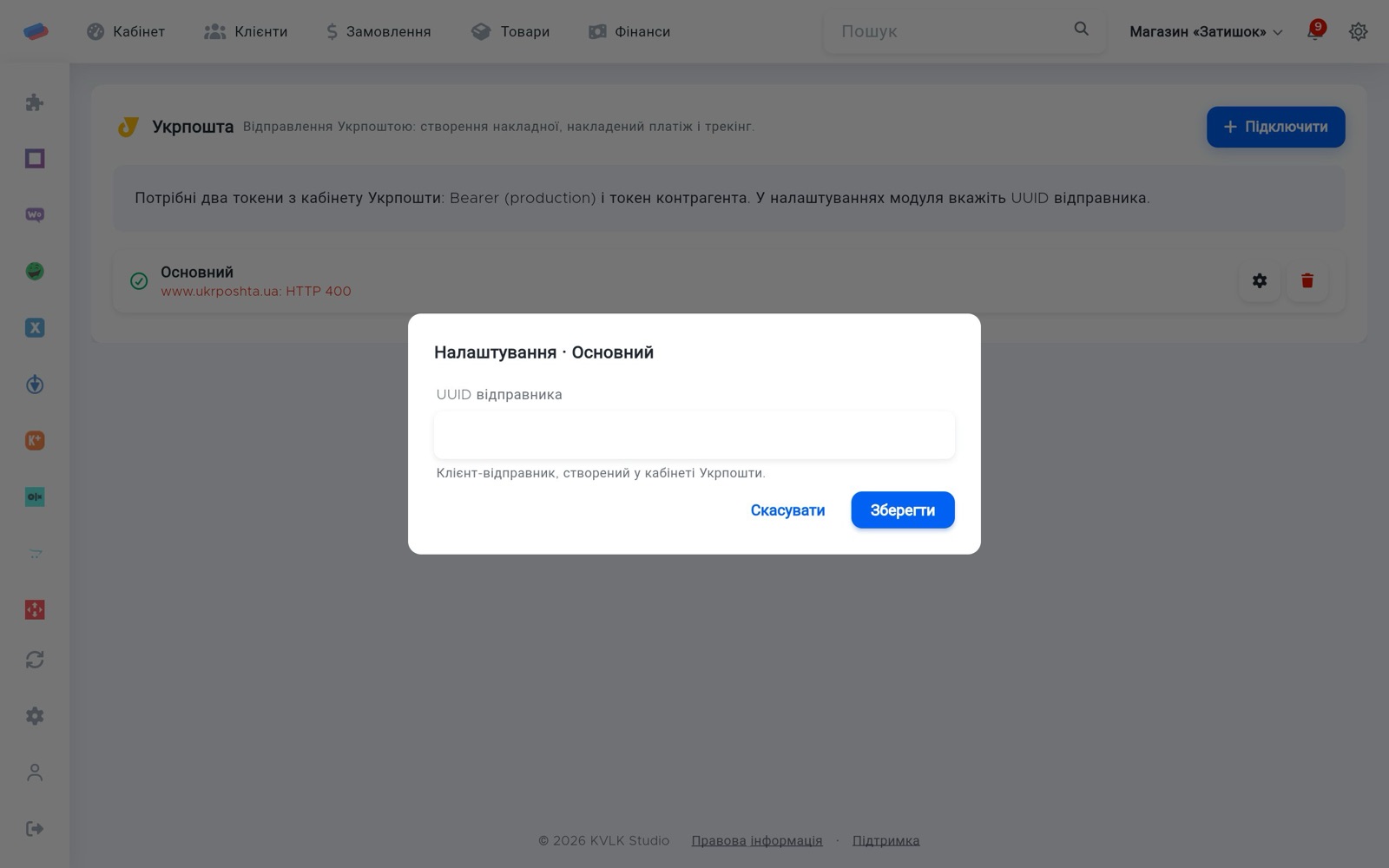Open the Правова інформація link
The width and height of the screenshot is (1389, 868).
757,840
